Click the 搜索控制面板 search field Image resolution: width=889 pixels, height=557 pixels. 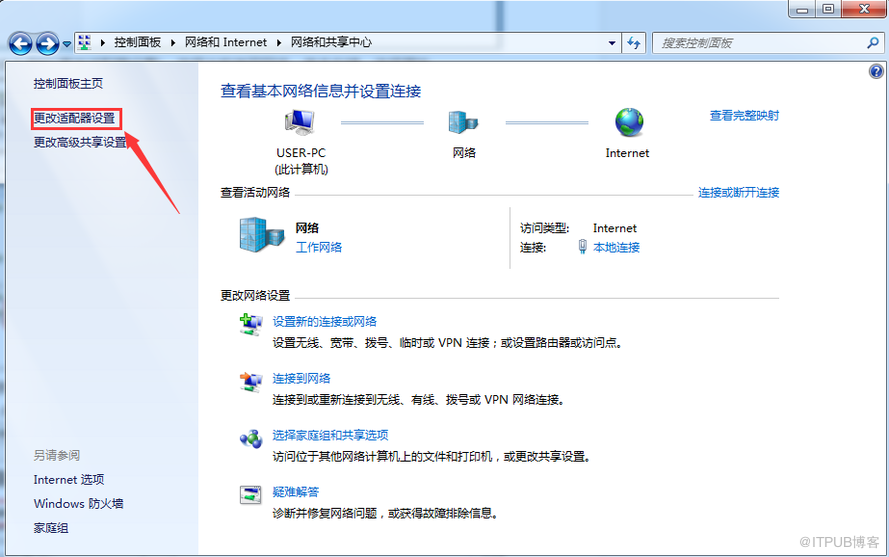(x=760, y=43)
